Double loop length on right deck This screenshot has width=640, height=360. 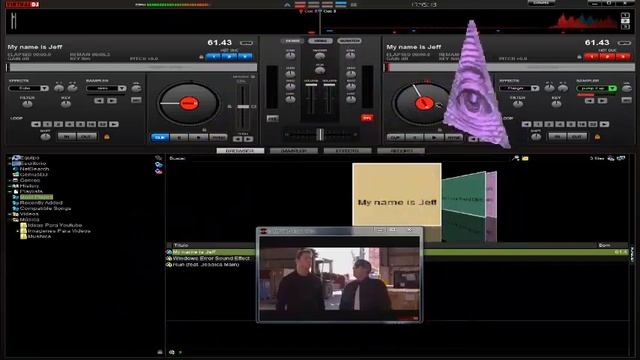(x=604, y=124)
